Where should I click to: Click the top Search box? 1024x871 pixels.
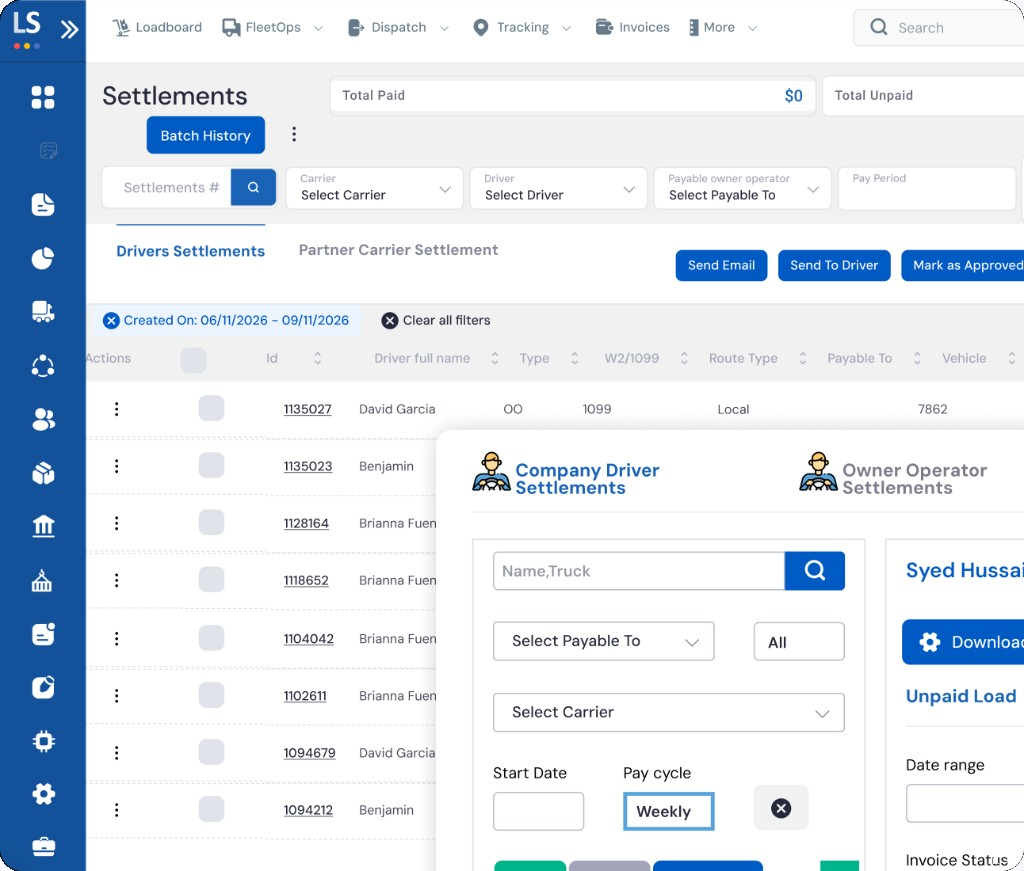[x=939, y=27]
